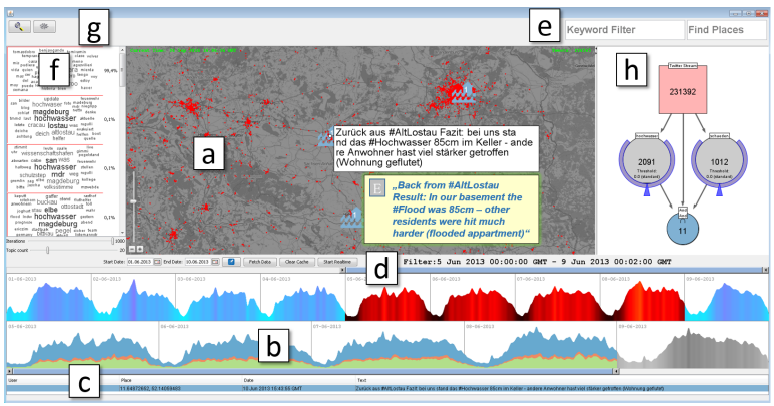Viewport: 774px width, 406px height.
Task: Click the right handle of timeline filter range
Action: (x=765, y=270)
